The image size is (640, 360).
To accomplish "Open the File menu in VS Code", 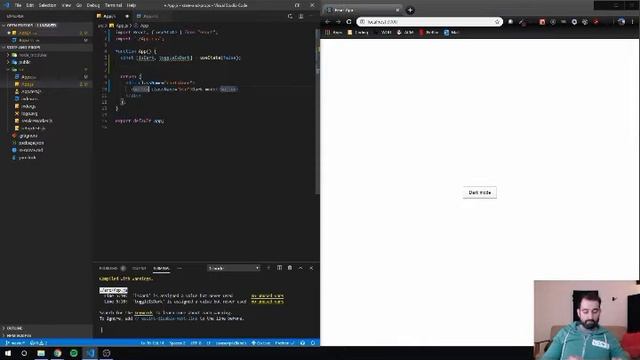I will [x=18, y=5].
